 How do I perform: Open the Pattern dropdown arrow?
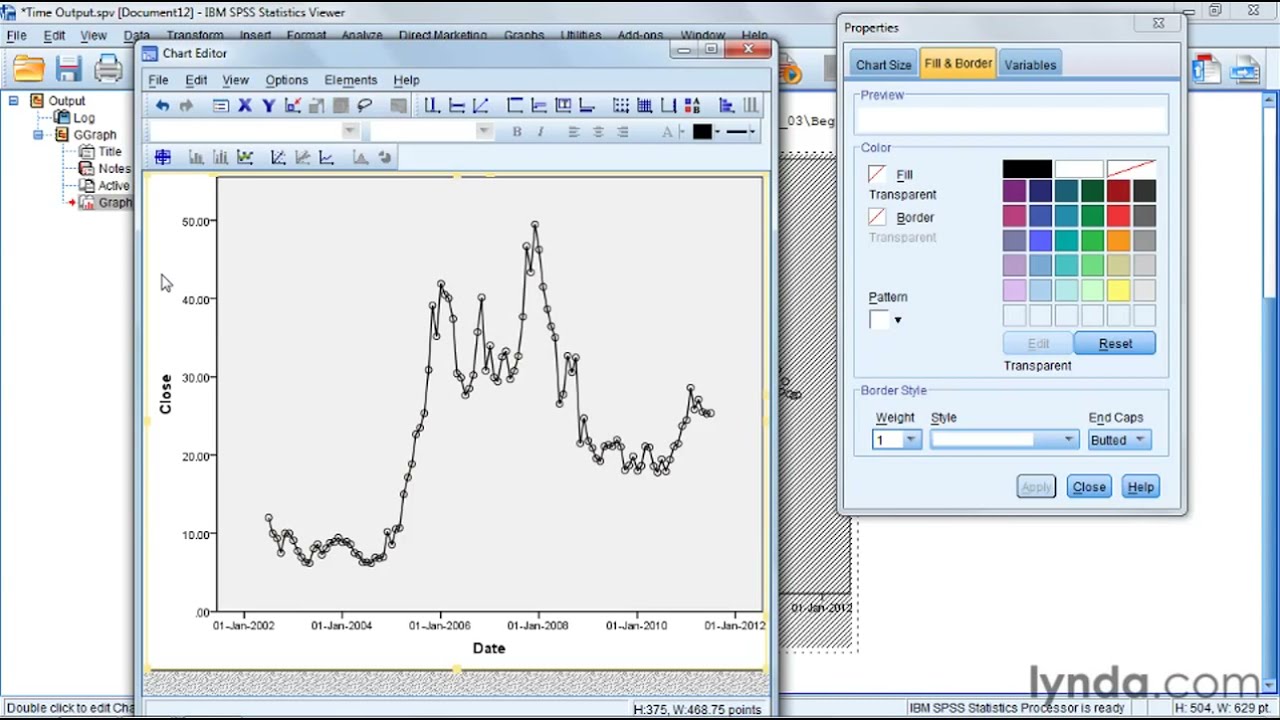[x=897, y=320]
